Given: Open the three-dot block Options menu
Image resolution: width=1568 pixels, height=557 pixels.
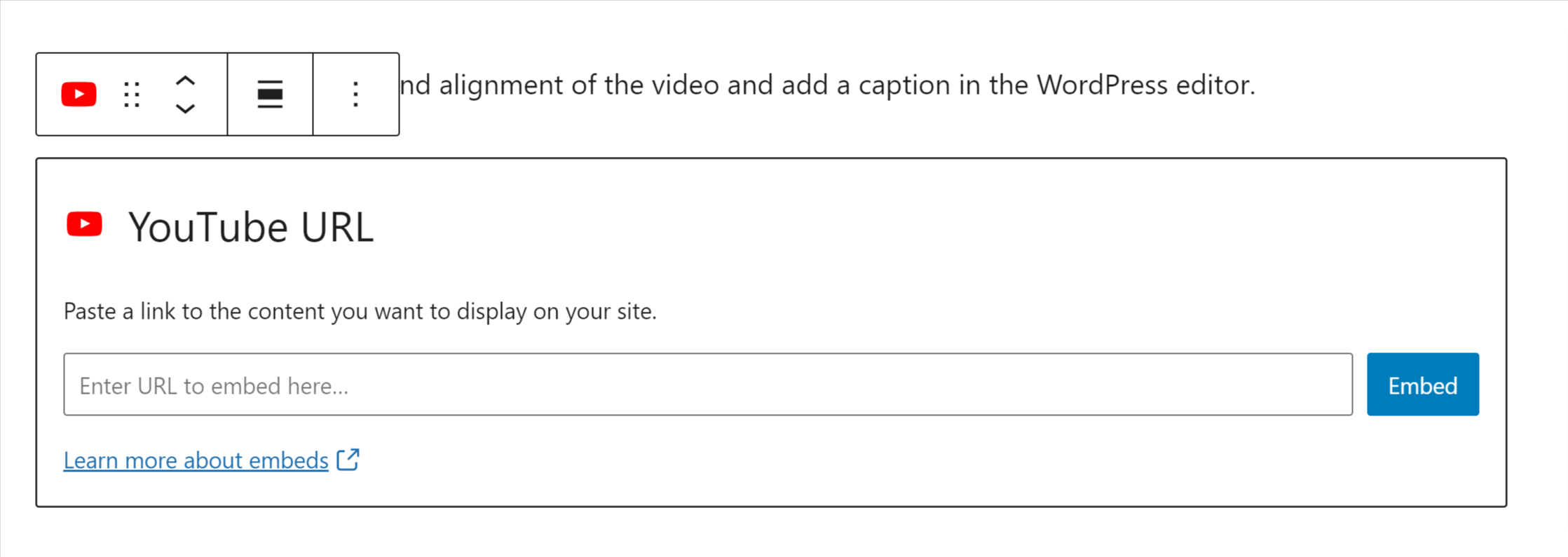Looking at the screenshot, I should point(356,94).
